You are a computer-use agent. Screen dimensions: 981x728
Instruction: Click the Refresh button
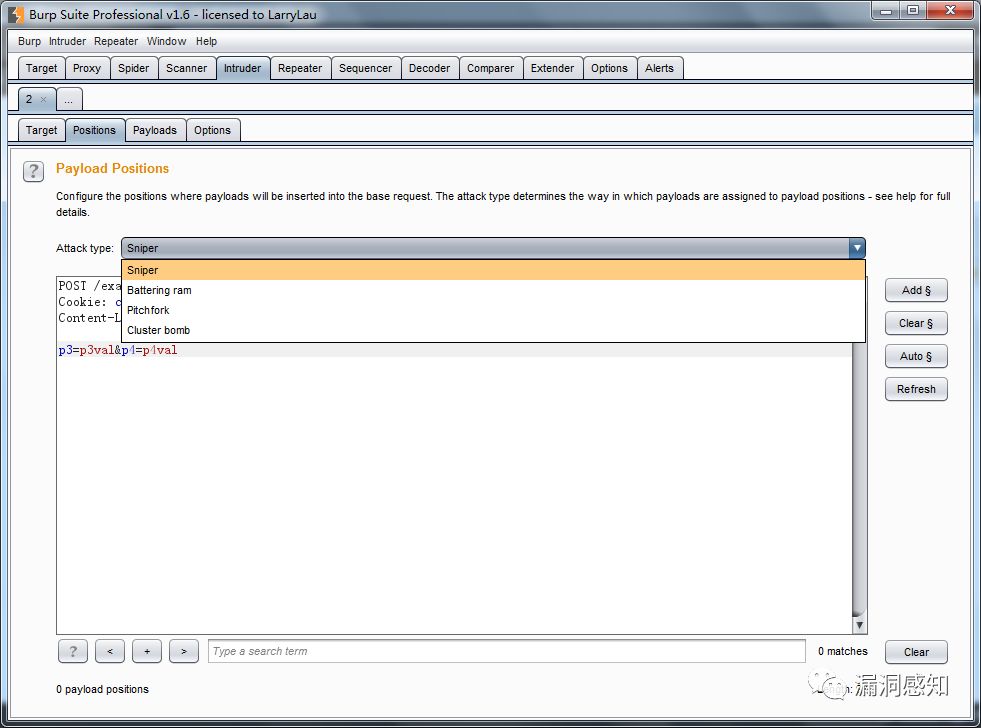(x=916, y=389)
